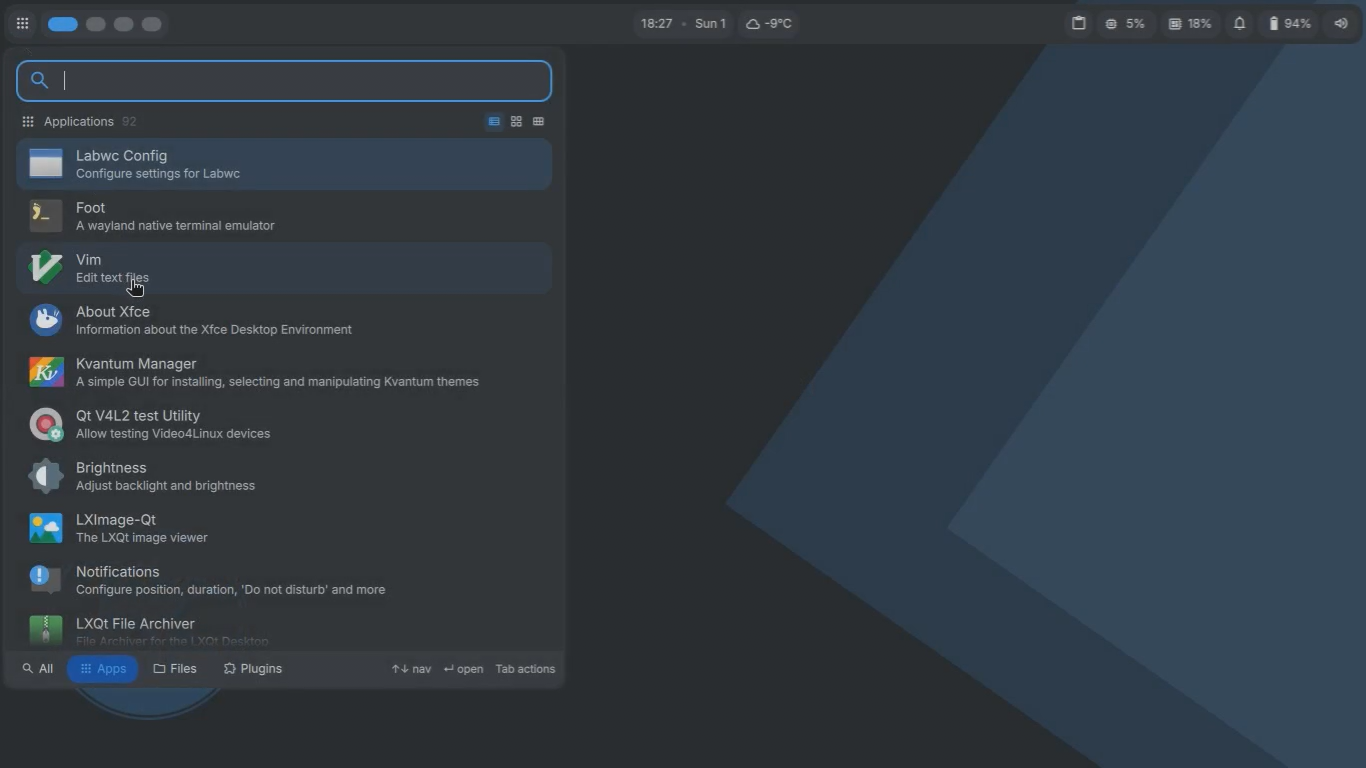Open the app grid launcher icon in the top bar
The image size is (1366, 768).
(x=22, y=24)
